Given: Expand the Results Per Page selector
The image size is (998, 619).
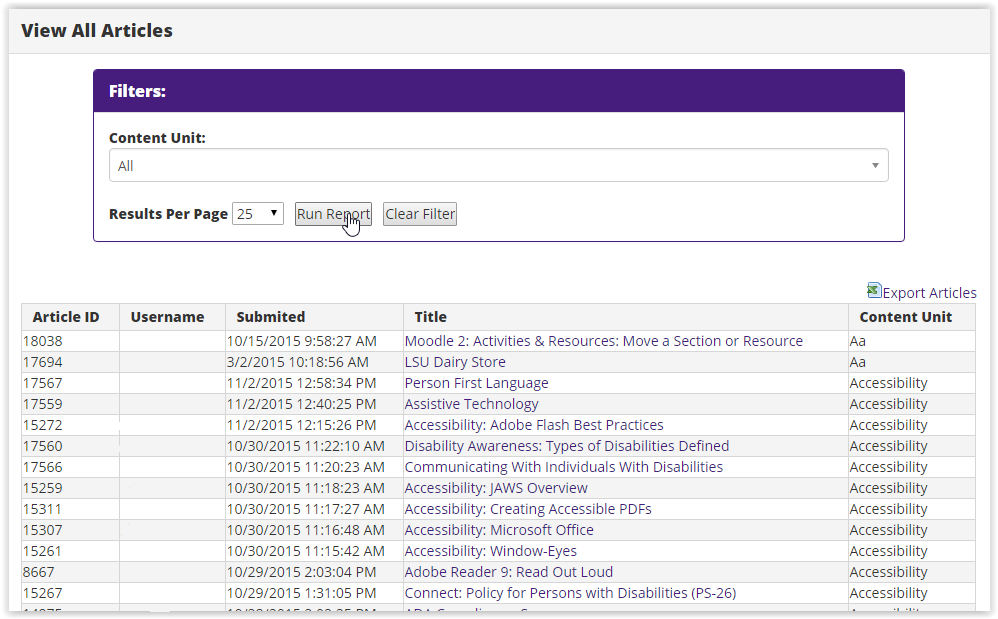Looking at the screenshot, I should 257,213.
